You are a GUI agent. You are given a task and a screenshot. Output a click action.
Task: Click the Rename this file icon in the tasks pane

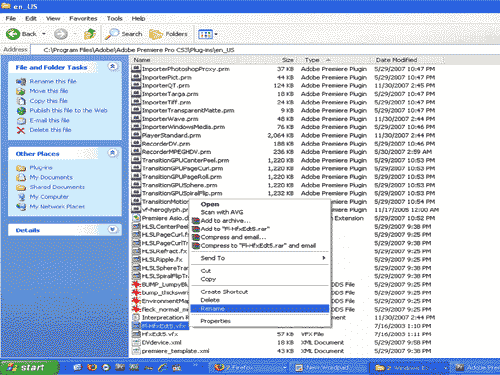(x=21, y=82)
